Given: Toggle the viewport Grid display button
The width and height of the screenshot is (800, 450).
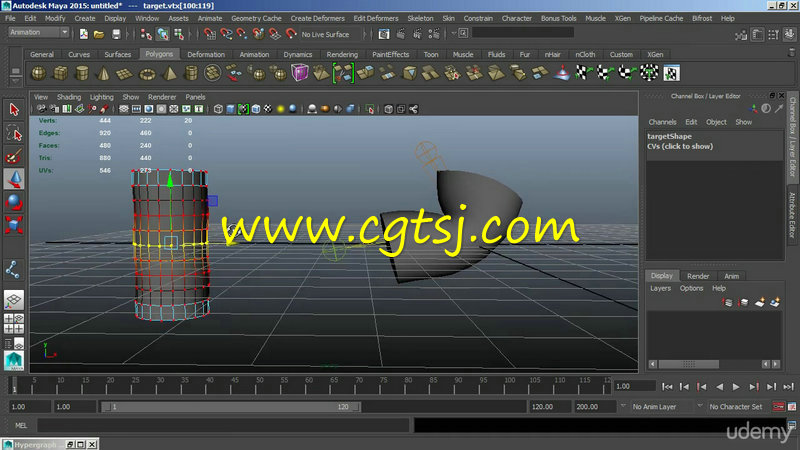Looking at the screenshot, I should 123,109.
